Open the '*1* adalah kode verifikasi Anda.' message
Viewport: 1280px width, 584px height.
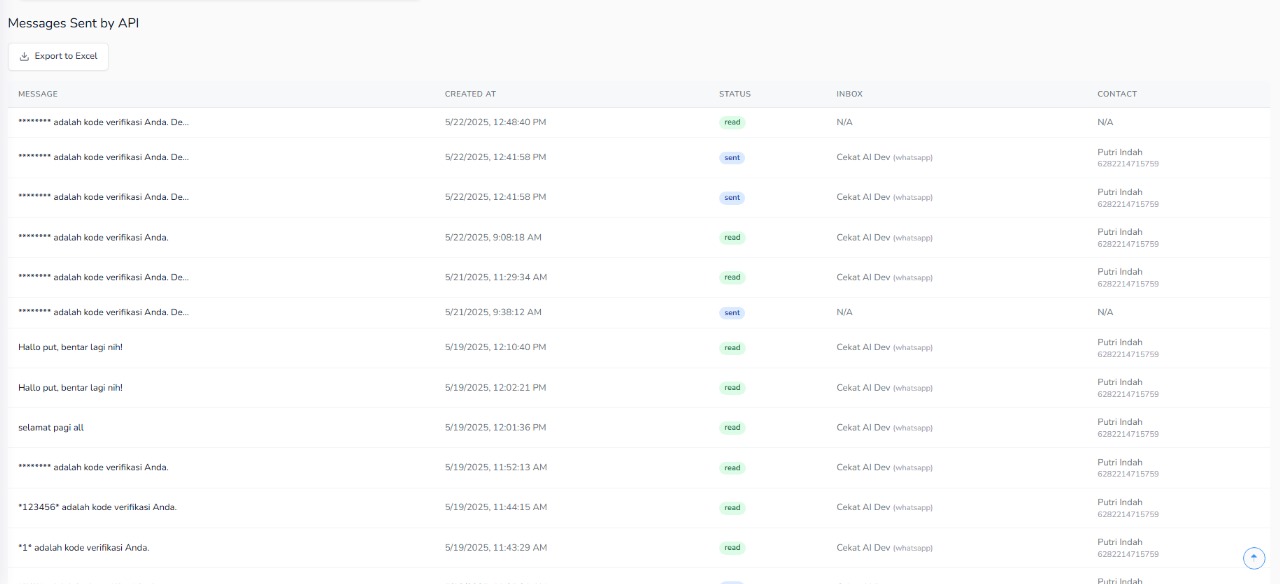click(x=84, y=548)
